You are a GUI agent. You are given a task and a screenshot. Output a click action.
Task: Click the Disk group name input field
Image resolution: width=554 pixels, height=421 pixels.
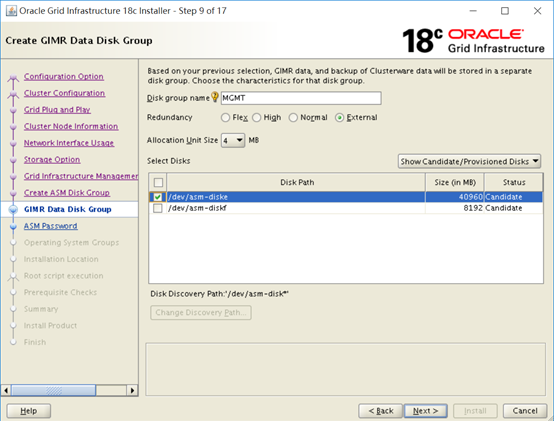click(301, 98)
